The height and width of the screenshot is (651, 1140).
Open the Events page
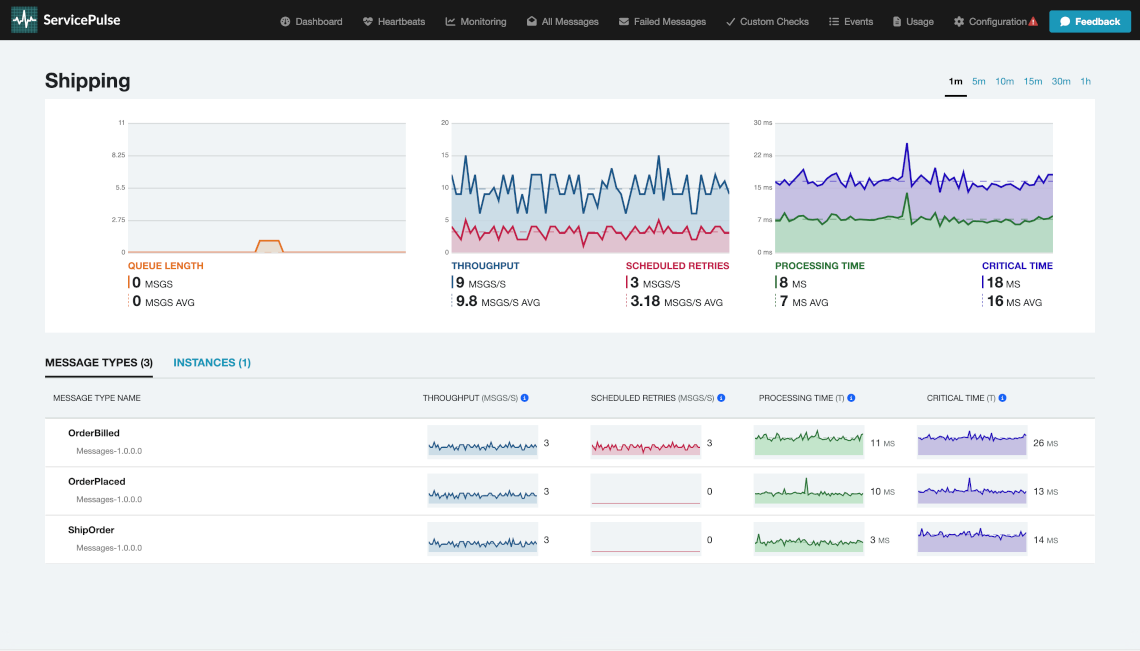tap(851, 21)
